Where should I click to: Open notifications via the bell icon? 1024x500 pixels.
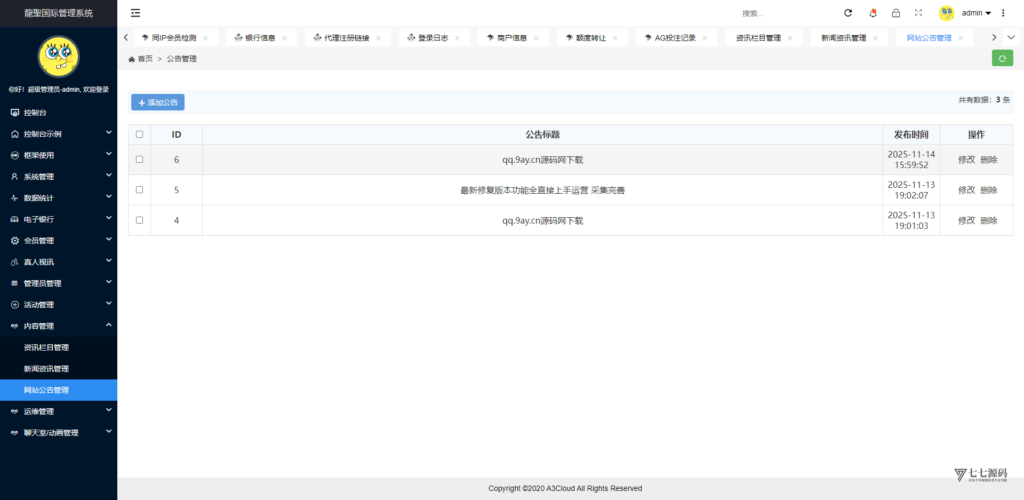(x=873, y=13)
